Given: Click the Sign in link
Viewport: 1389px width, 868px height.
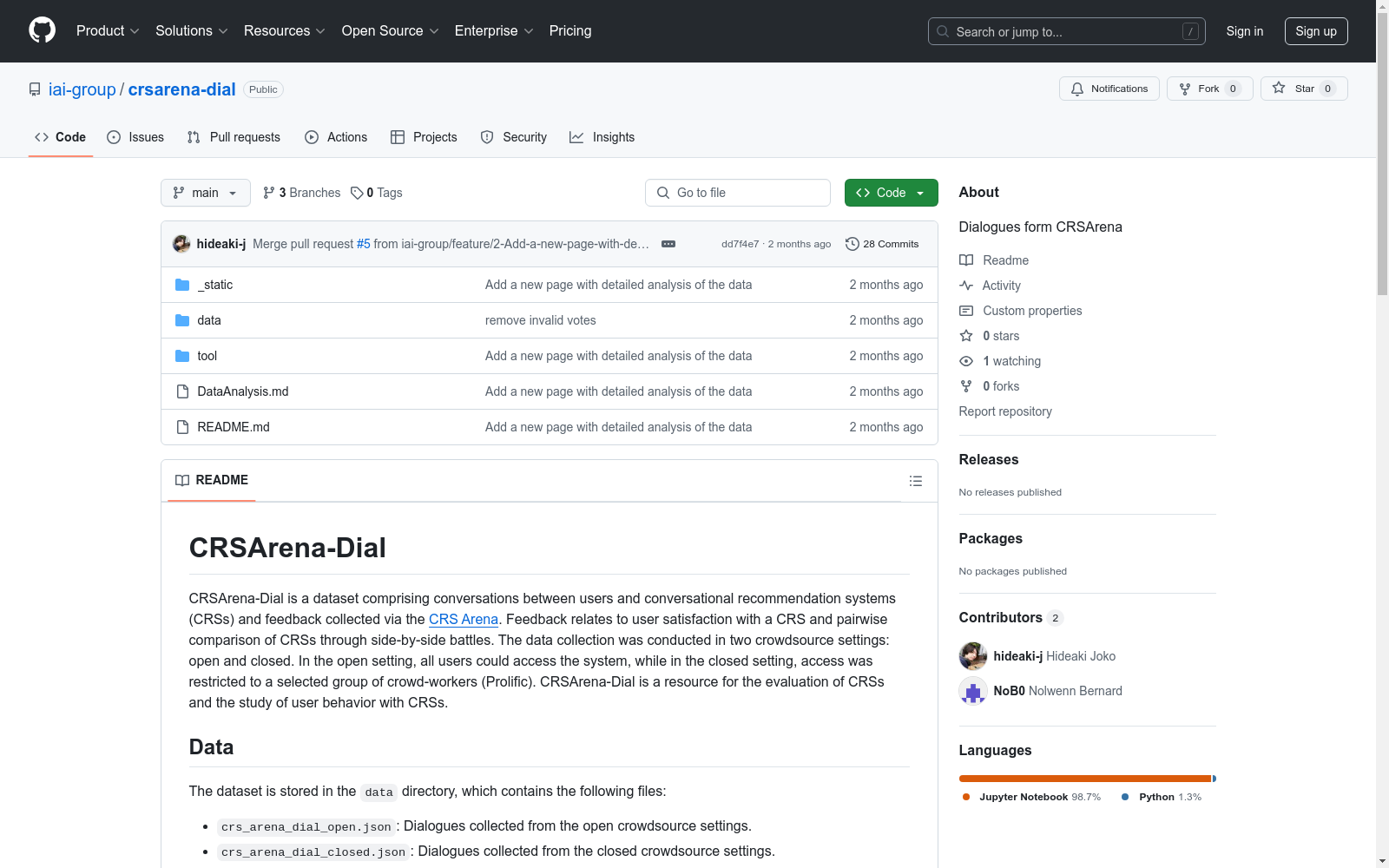Looking at the screenshot, I should click(1245, 31).
